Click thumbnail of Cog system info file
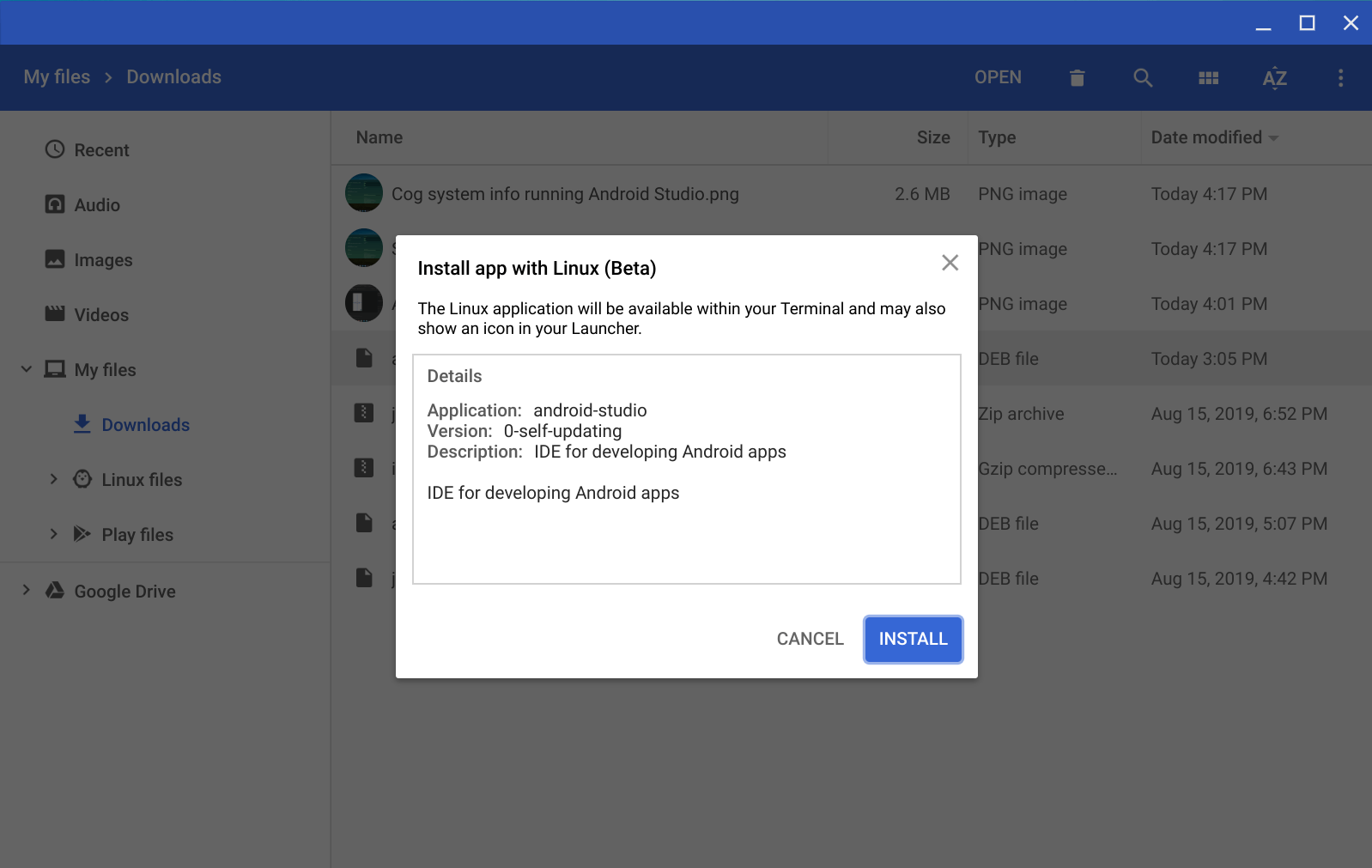Image resolution: width=1372 pixels, height=868 pixels. click(x=364, y=193)
